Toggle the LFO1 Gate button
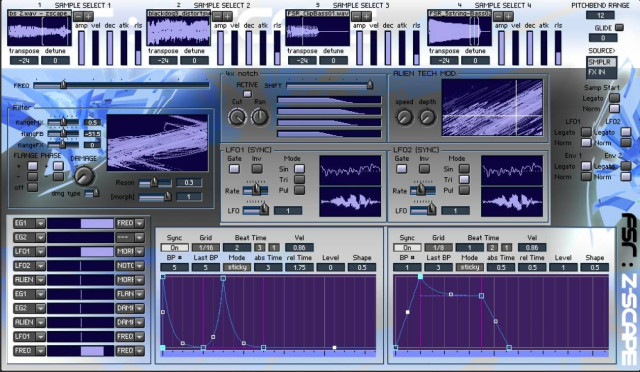 pyautogui.click(x=234, y=169)
